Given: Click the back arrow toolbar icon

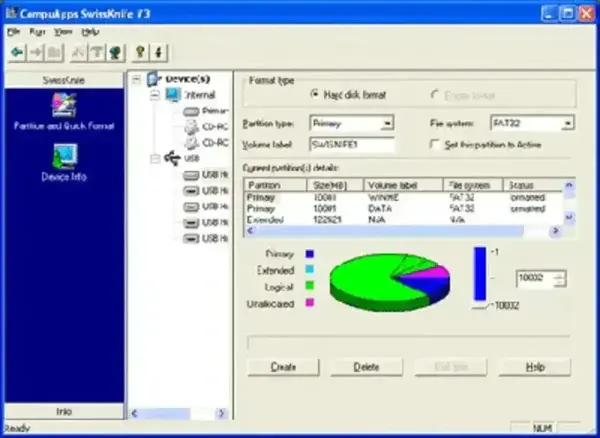Looking at the screenshot, I should [15, 52].
